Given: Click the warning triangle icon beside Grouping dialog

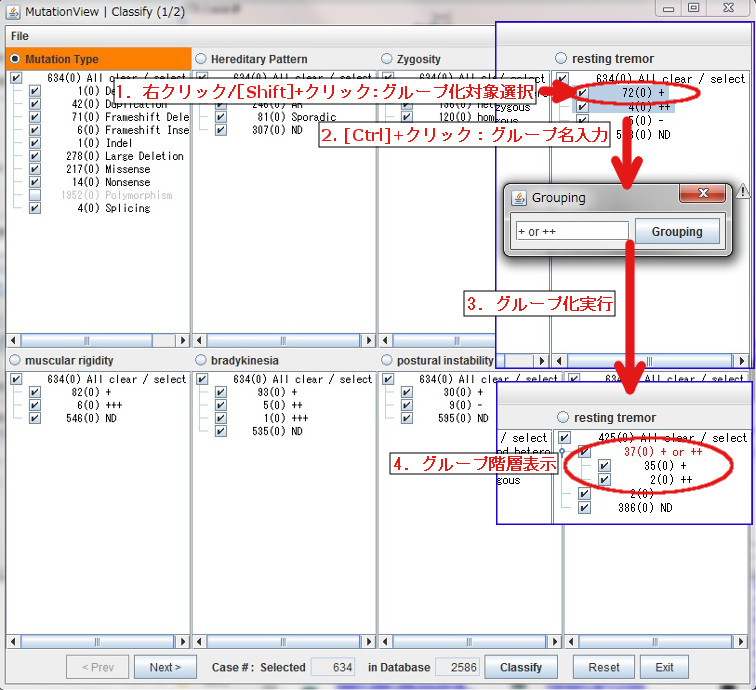Looking at the screenshot, I should coord(743,192).
